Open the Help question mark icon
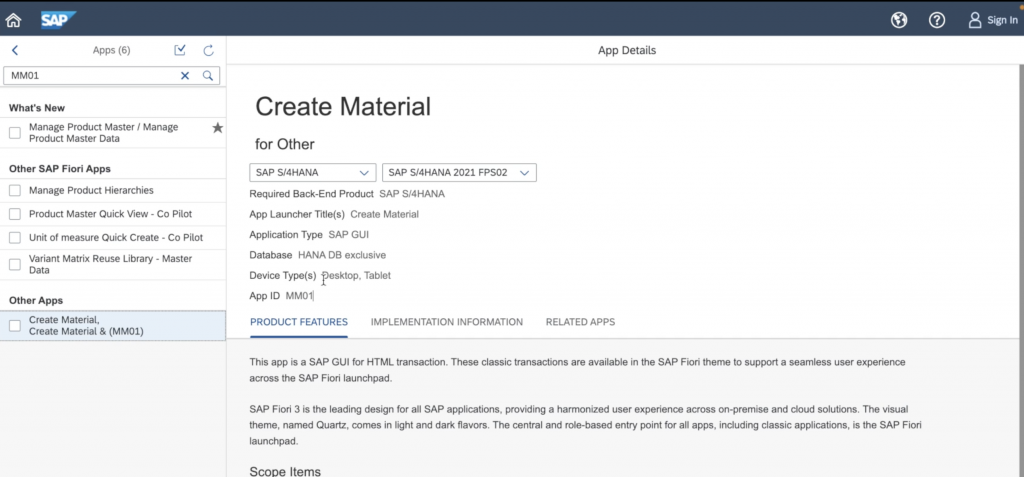This screenshot has width=1024, height=477. point(937,20)
